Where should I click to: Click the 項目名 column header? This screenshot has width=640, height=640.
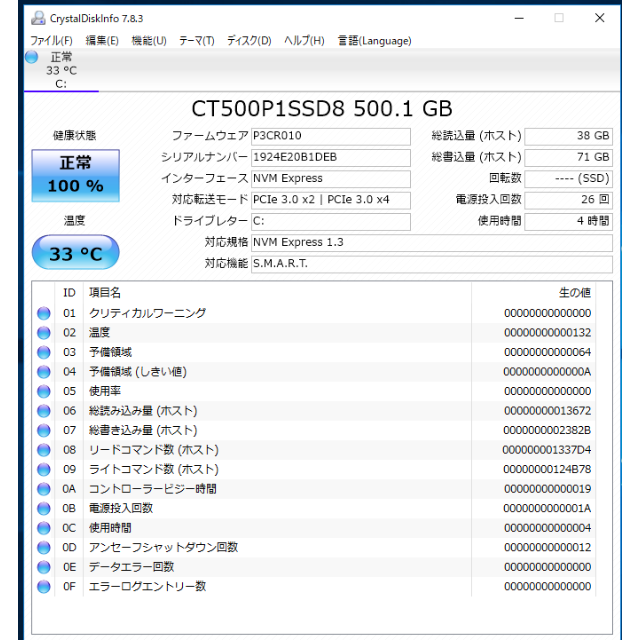click(105, 293)
